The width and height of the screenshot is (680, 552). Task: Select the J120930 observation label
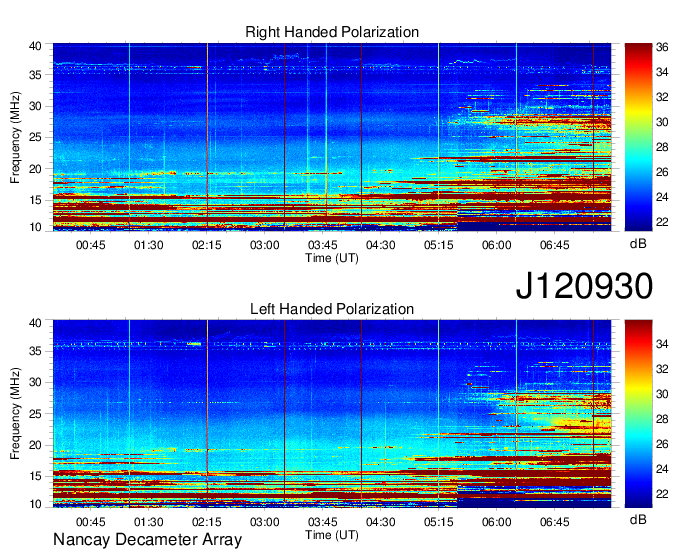584,286
